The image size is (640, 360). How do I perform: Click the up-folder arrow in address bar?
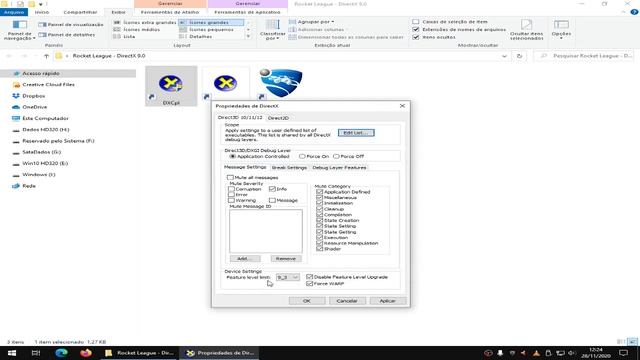(46, 56)
